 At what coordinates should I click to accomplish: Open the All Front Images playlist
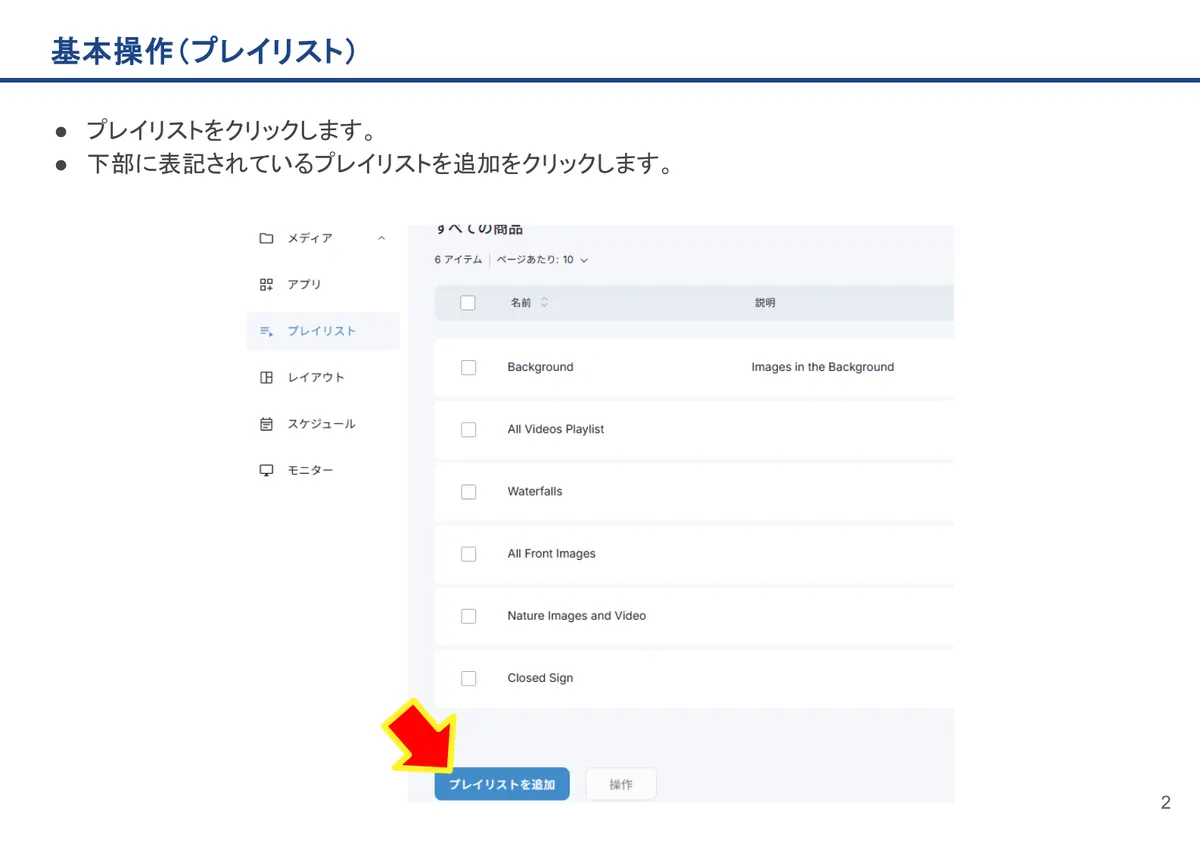coord(551,554)
